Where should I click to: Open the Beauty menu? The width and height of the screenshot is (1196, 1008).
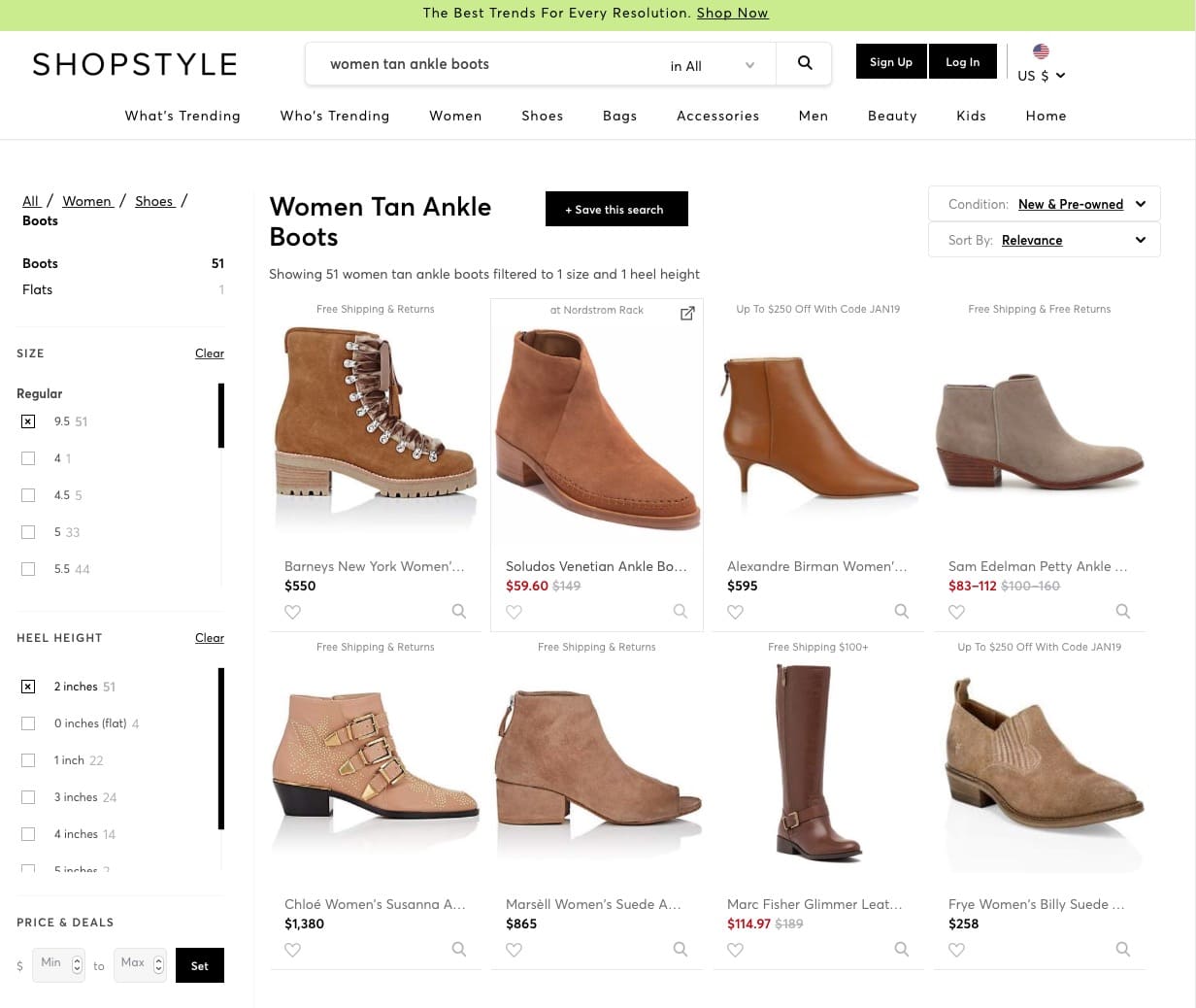coord(892,116)
